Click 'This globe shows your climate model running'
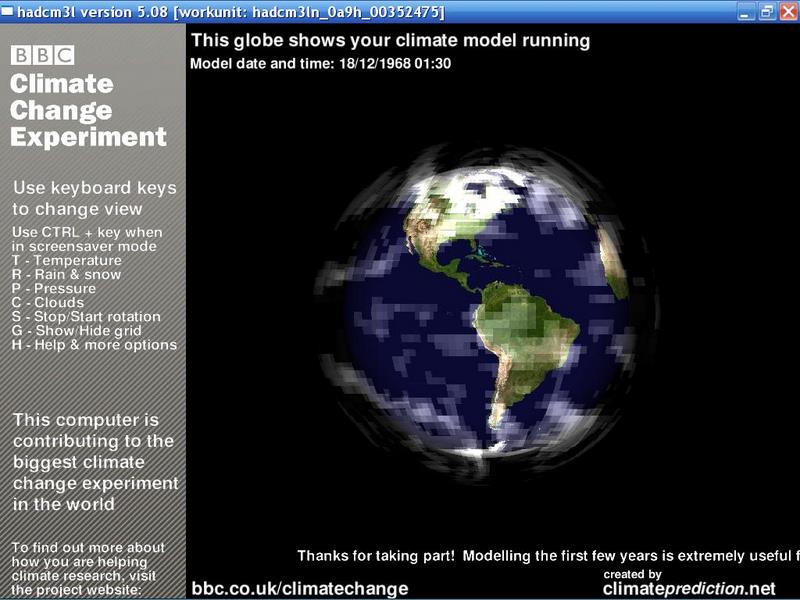This screenshot has height=600, width=800. coord(391,41)
